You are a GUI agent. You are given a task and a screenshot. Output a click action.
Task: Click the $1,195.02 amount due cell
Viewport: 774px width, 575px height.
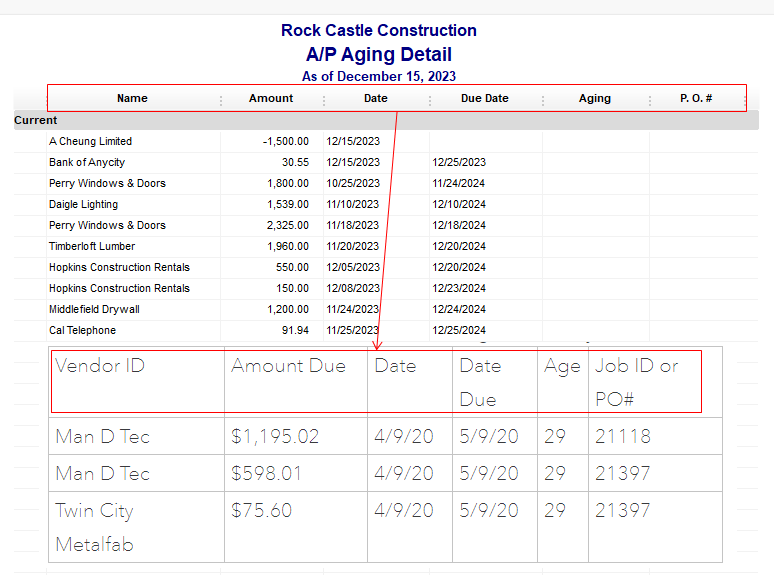tap(275, 436)
